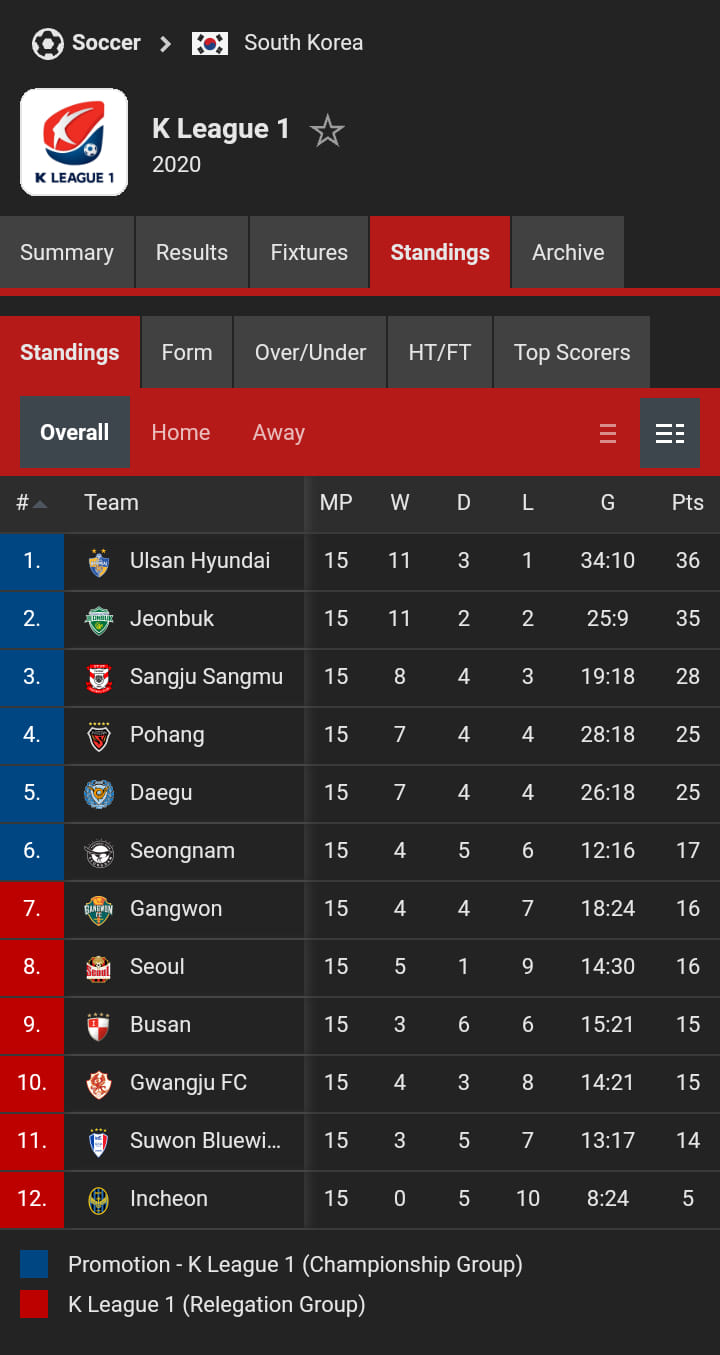The image size is (720, 1355).
Task: Select the detailed table view icon
Action: [670, 433]
